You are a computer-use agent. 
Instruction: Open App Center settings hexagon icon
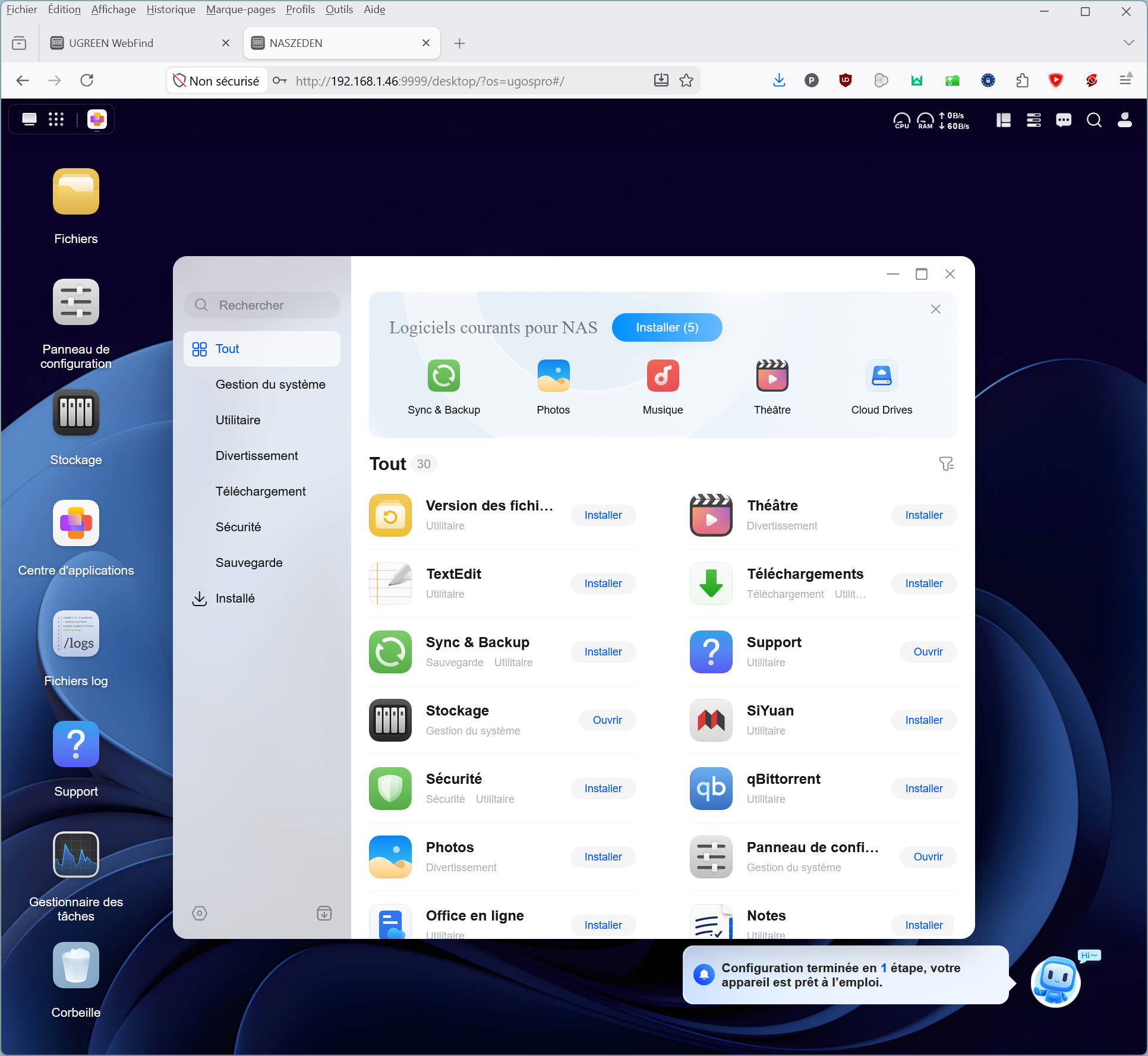pyautogui.click(x=200, y=913)
